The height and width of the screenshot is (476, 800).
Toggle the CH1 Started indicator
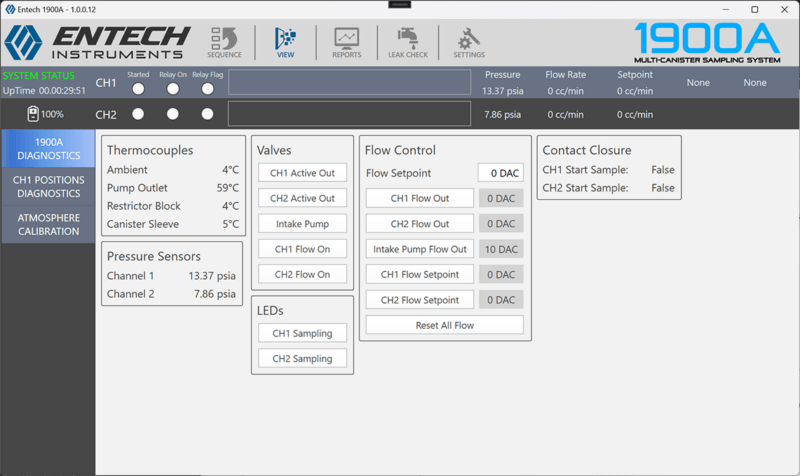(138, 89)
